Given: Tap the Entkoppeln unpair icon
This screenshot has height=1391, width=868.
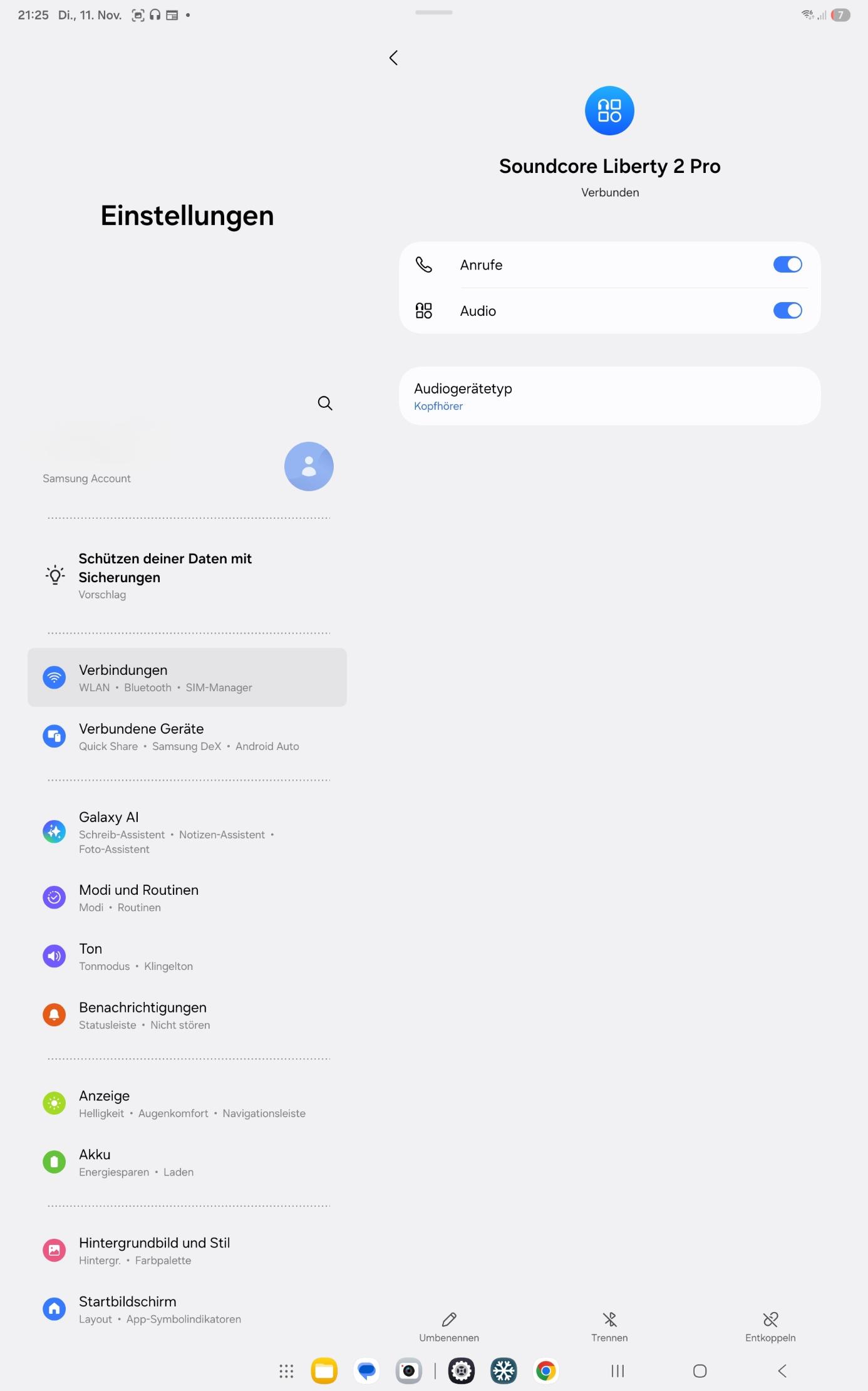Looking at the screenshot, I should point(770,1320).
